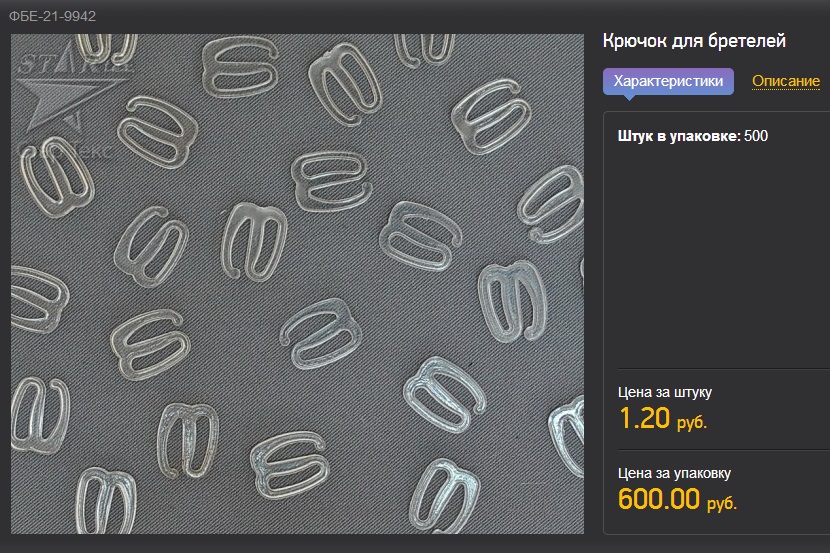Open the Описание tab

pos(785,81)
